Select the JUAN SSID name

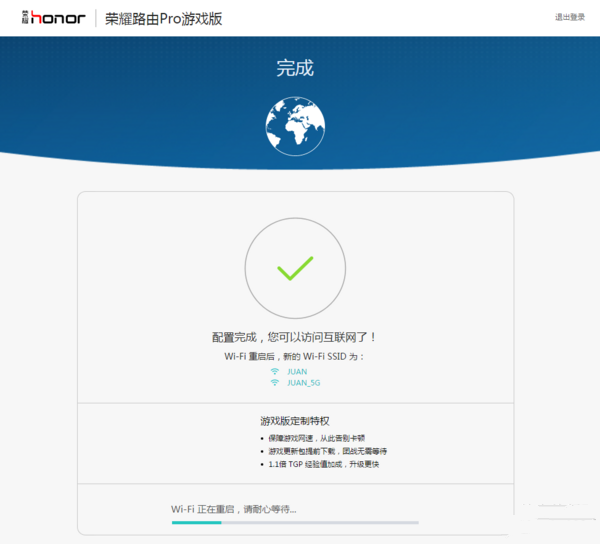point(297,371)
